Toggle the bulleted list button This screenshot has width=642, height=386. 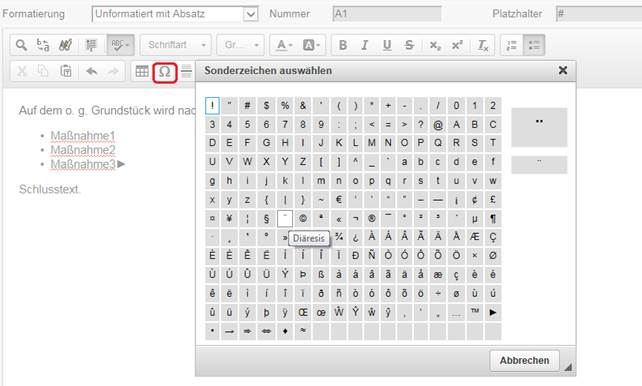click(x=534, y=45)
